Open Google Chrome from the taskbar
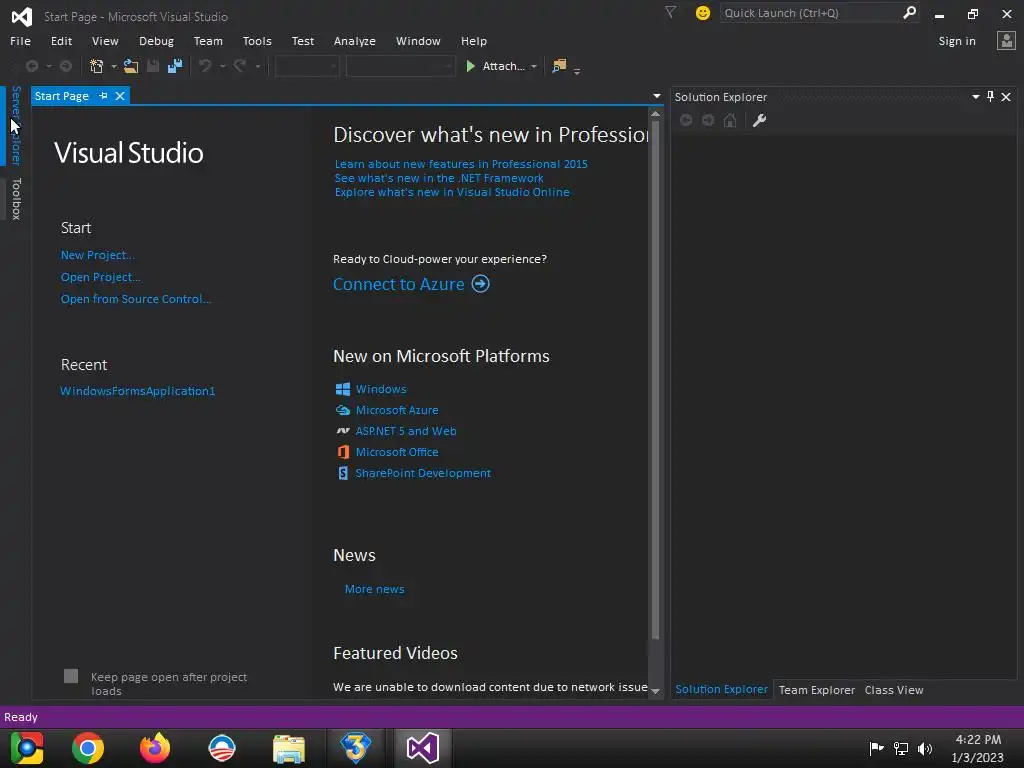1024x768 pixels. (x=88, y=748)
